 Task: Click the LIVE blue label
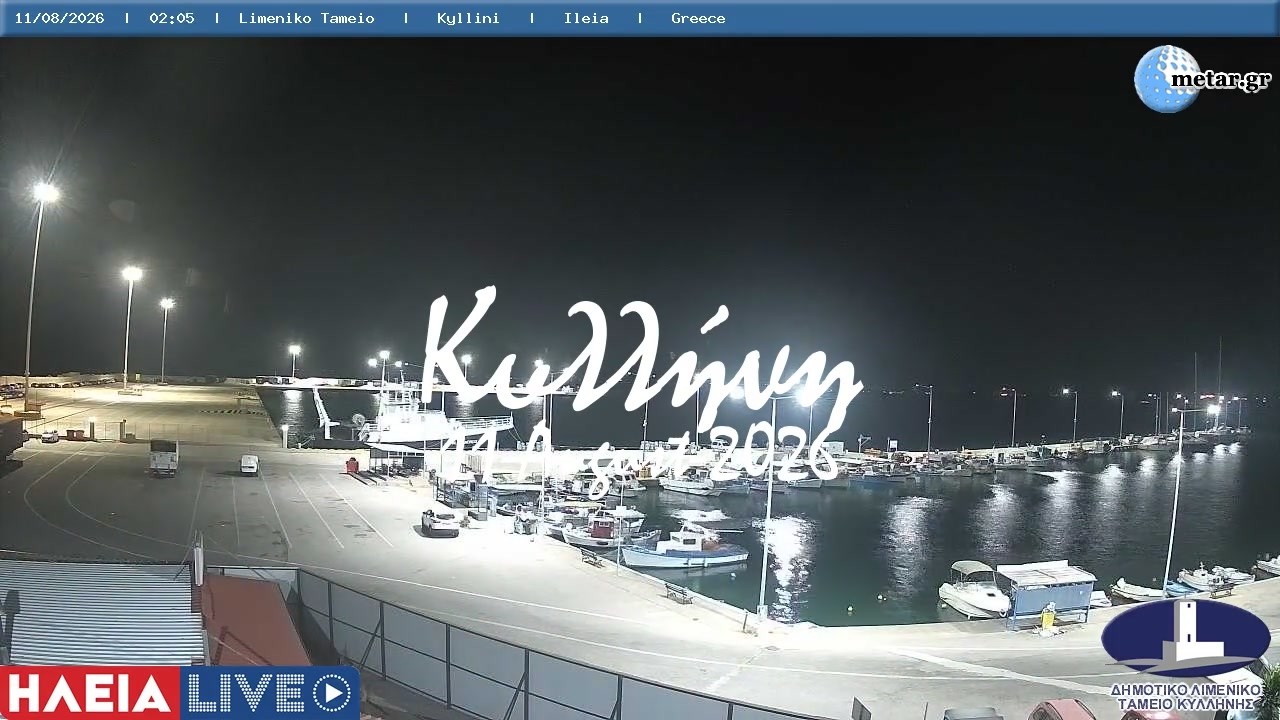246,693
